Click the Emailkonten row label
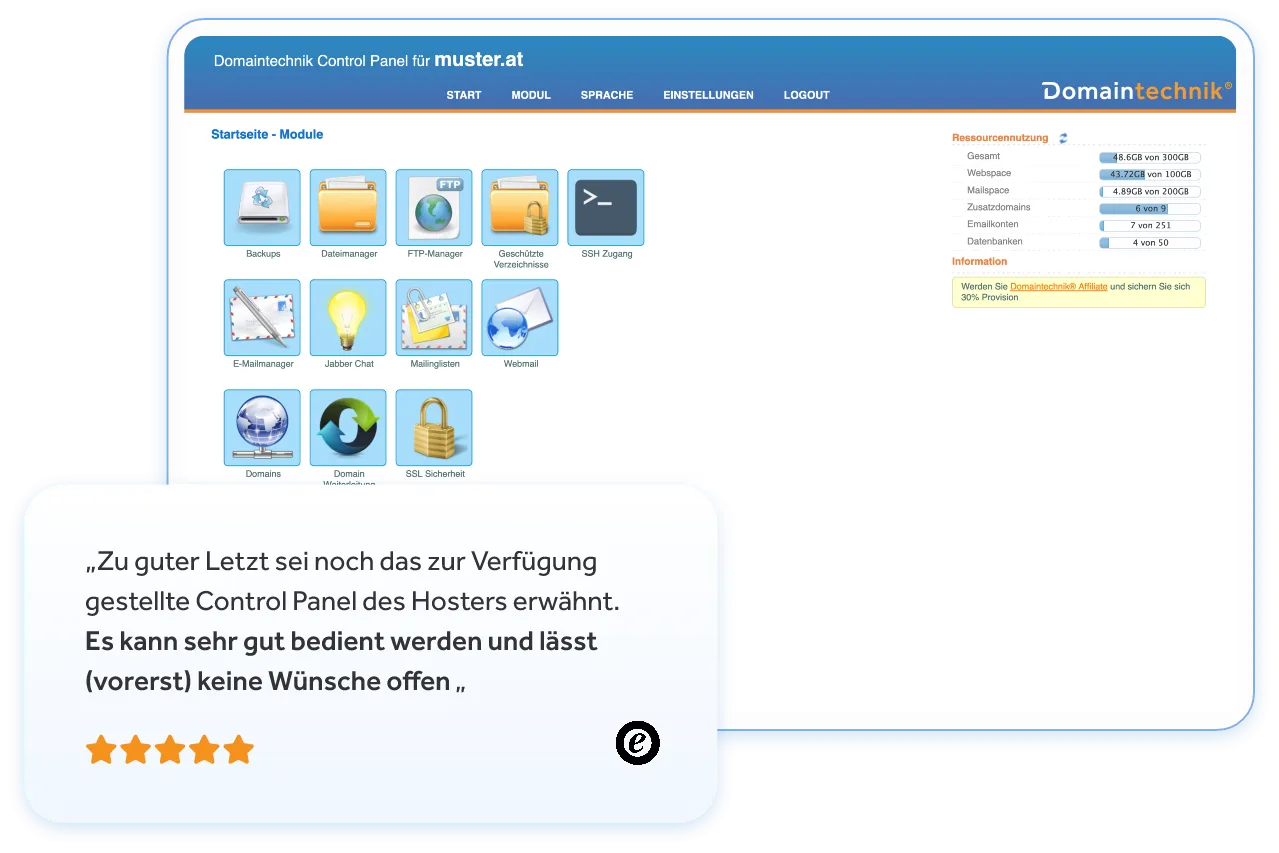 (993, 224)
